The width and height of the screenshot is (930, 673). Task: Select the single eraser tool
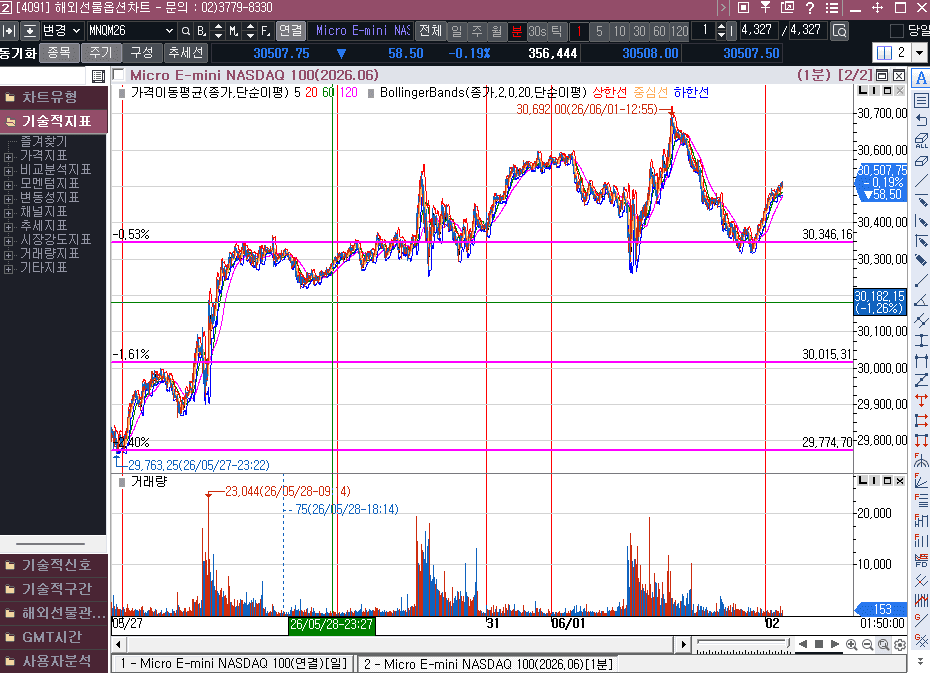921,161
